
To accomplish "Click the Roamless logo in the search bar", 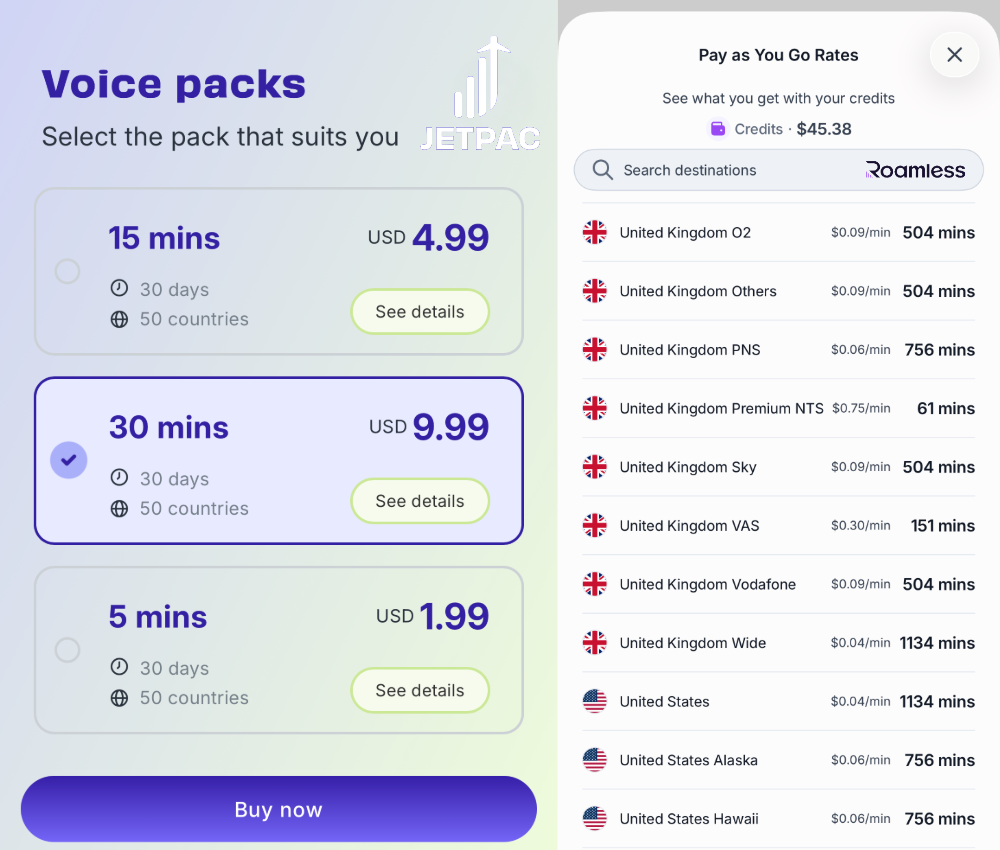I will coord(915,170).
